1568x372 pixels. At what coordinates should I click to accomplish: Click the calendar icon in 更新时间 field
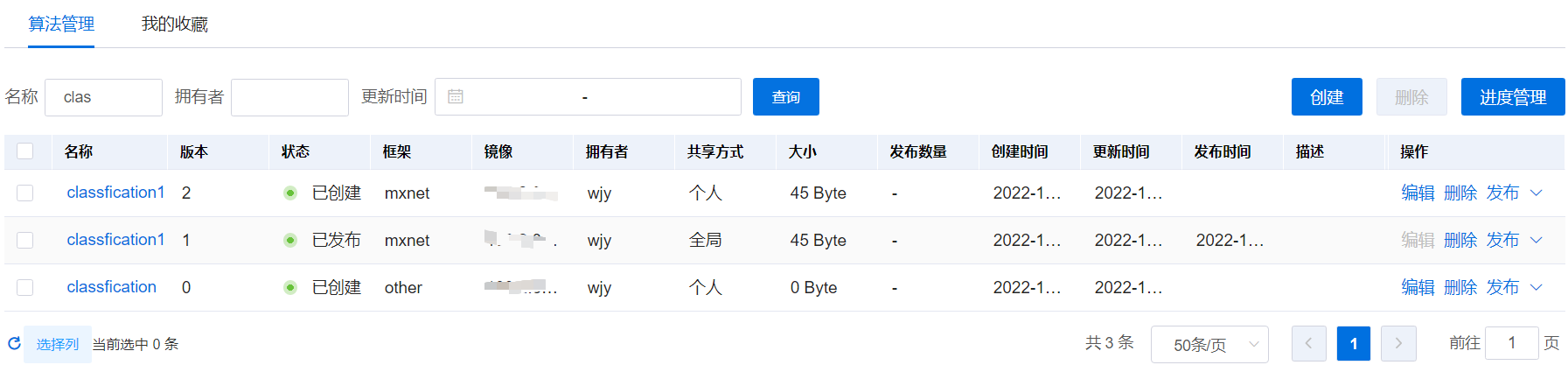pos(456,97)
